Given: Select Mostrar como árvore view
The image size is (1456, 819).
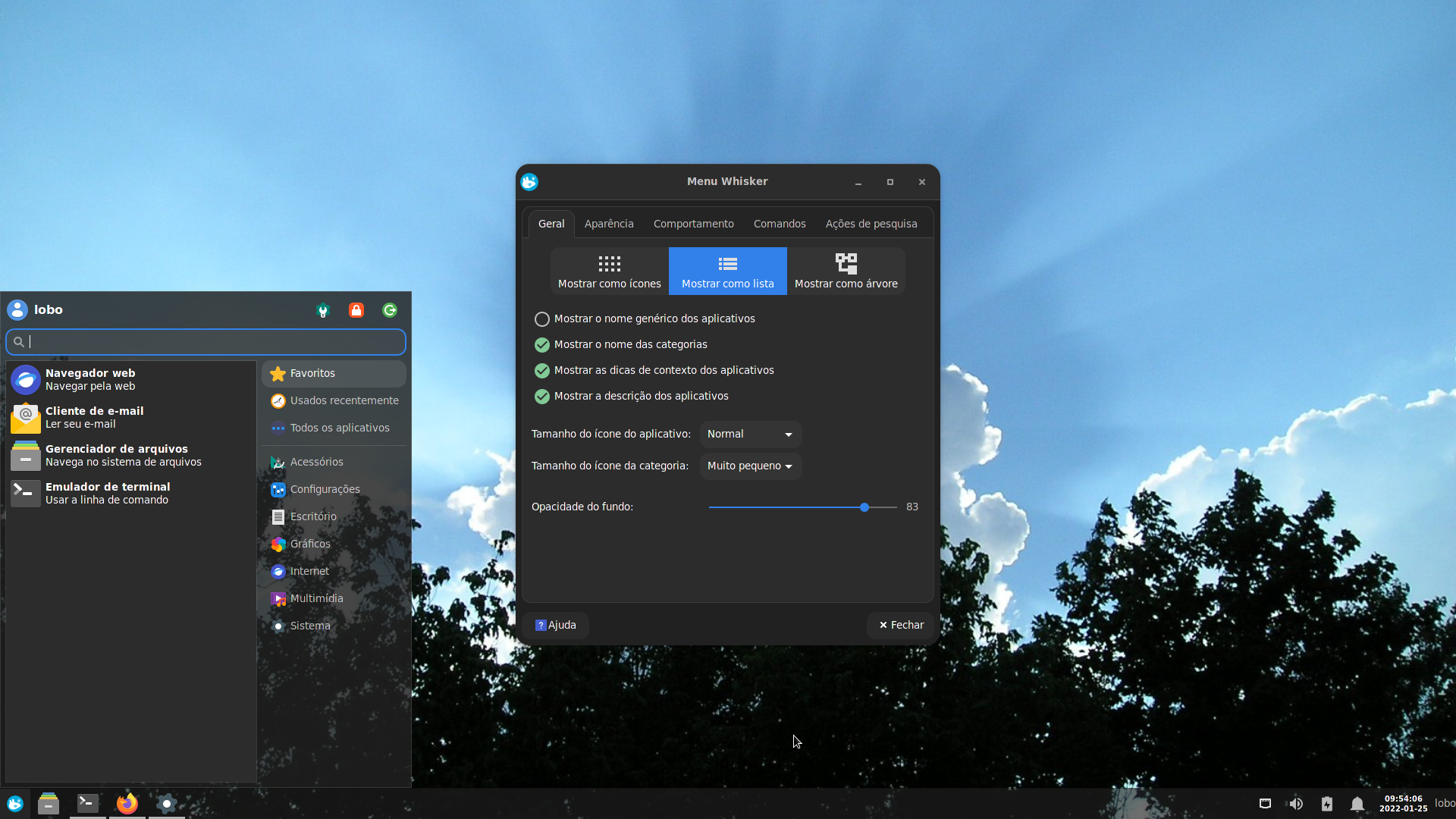Looking at the screenshot, I should pyautogui.click(x=846, y=271).
